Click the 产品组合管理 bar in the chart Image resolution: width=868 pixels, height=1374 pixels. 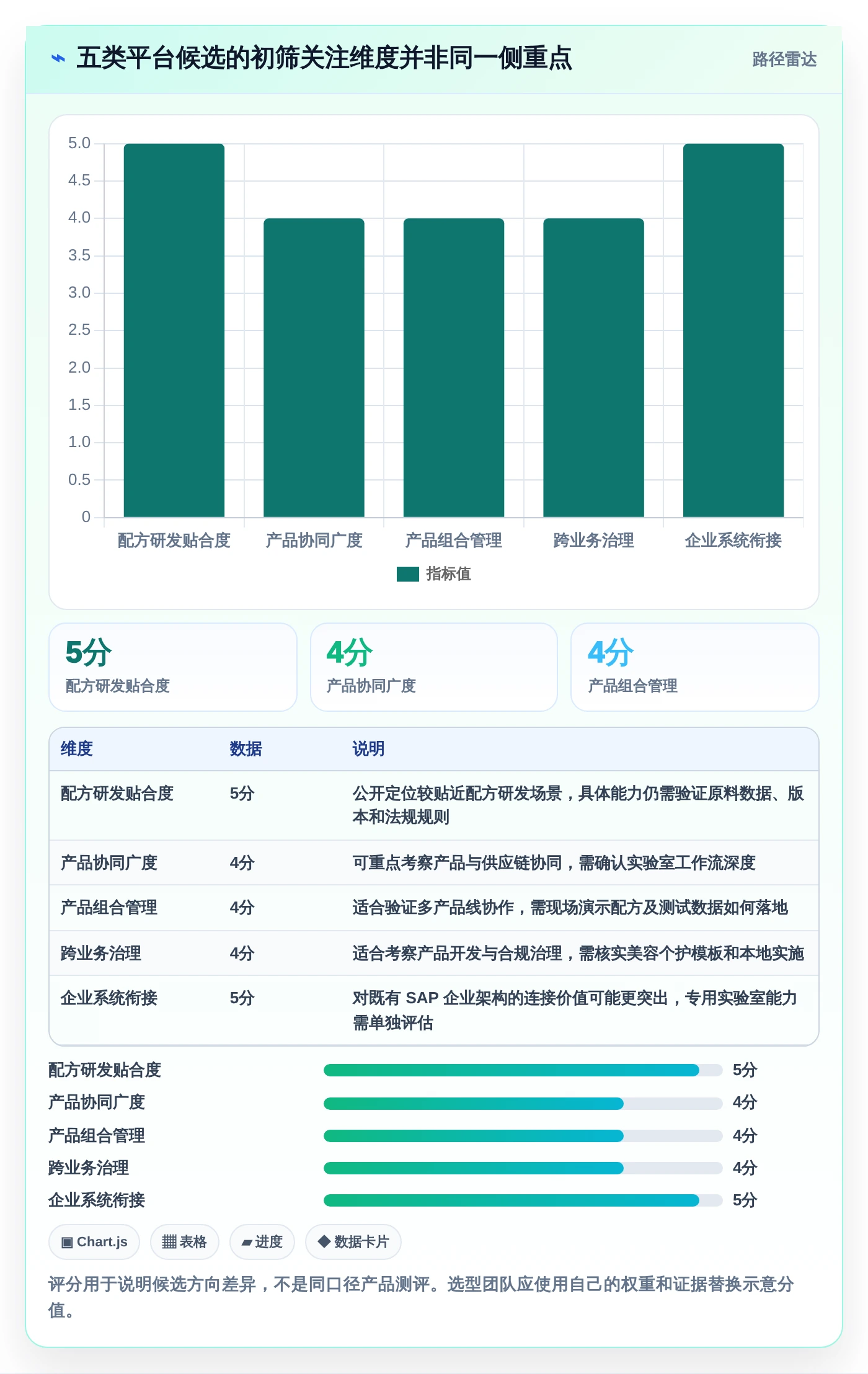[454, 368]
